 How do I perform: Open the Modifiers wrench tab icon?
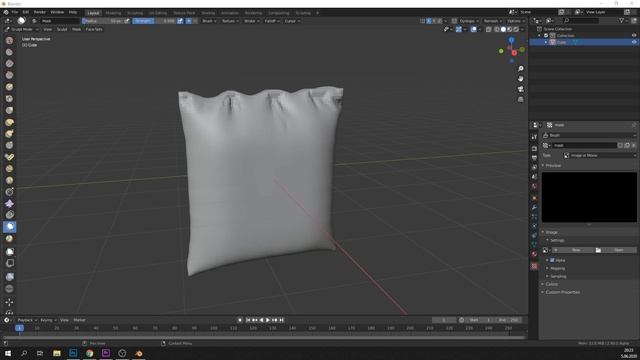pos(534,207)
